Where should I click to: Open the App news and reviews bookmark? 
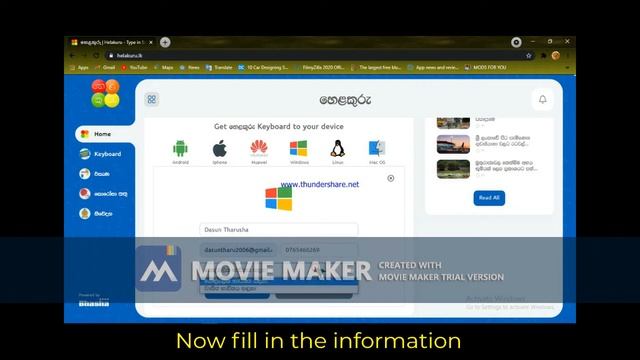tap(433, 67)
